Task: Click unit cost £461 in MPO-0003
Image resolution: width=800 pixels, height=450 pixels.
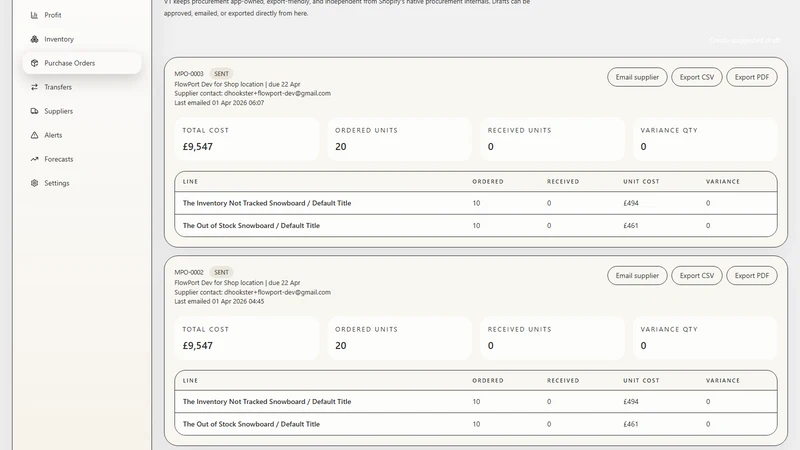Action: [631, 226]
